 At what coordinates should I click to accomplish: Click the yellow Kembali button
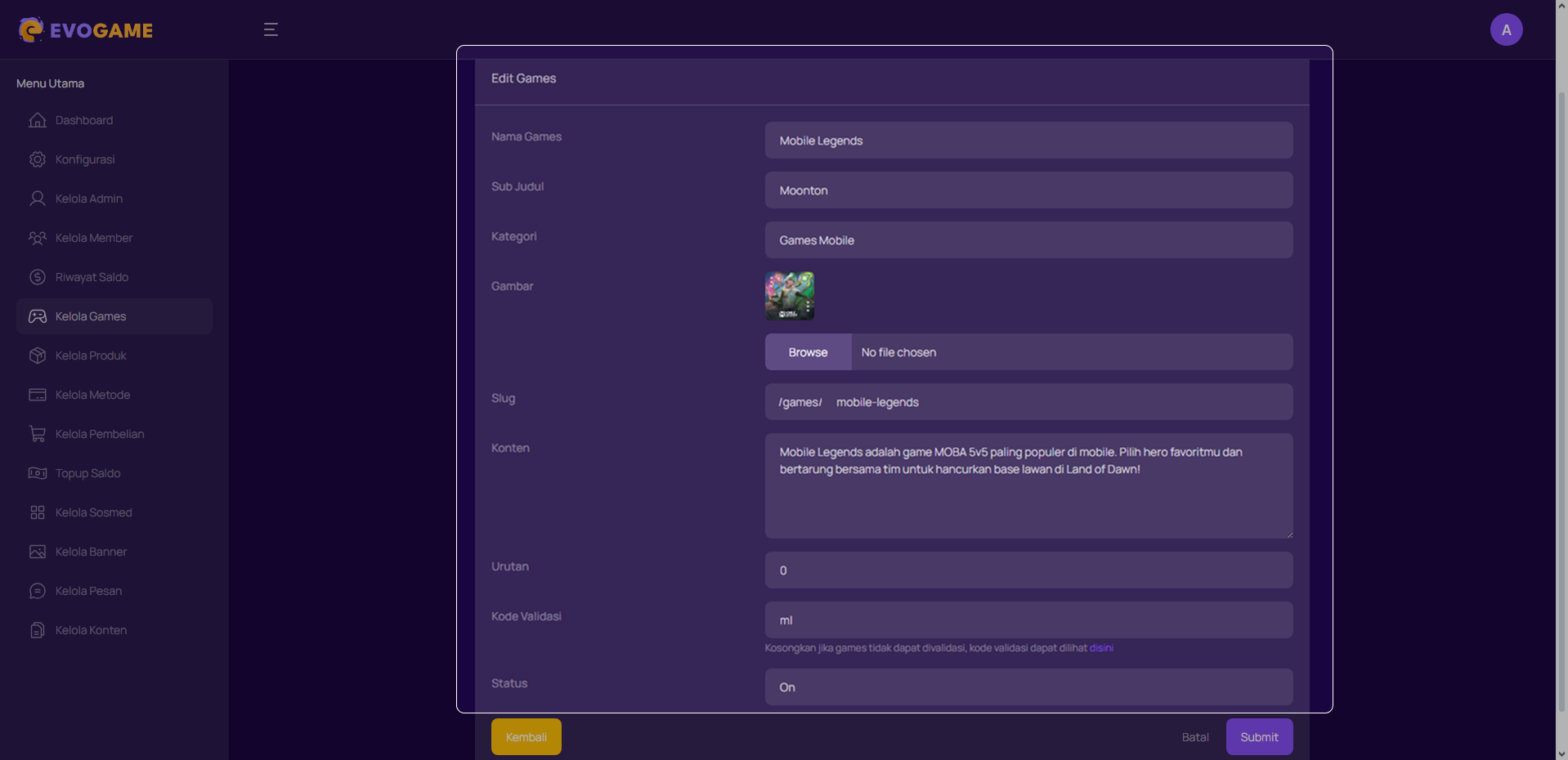click(526, 737)
